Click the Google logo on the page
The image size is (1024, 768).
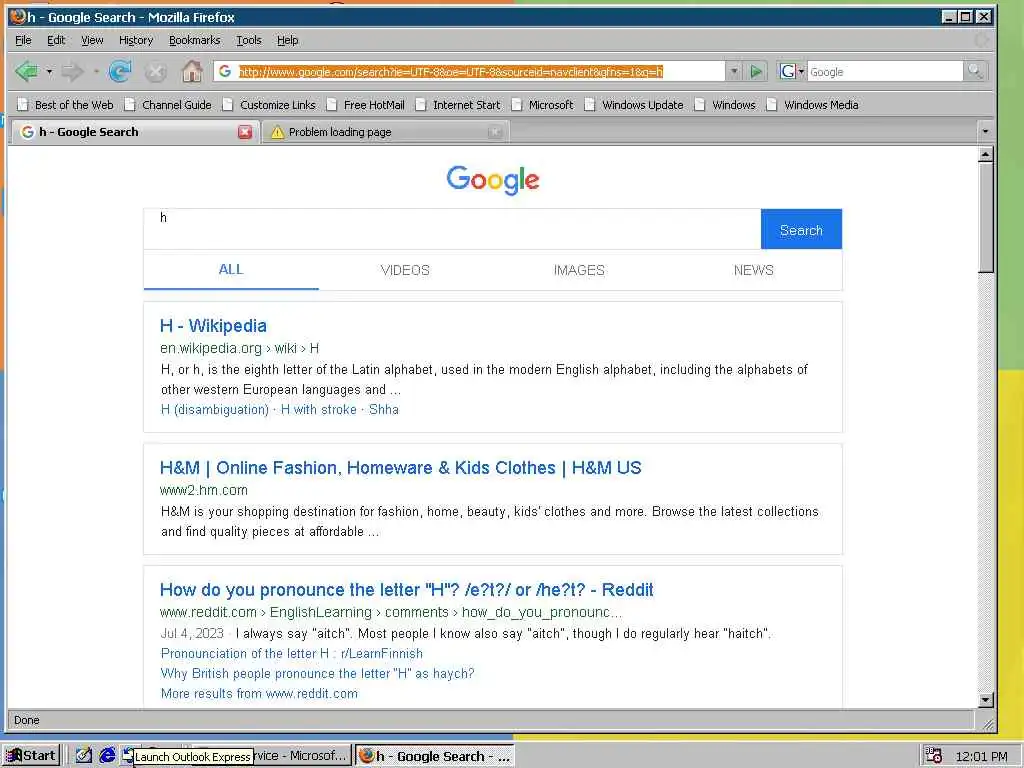pyautogui.click(x=493, y=180)
